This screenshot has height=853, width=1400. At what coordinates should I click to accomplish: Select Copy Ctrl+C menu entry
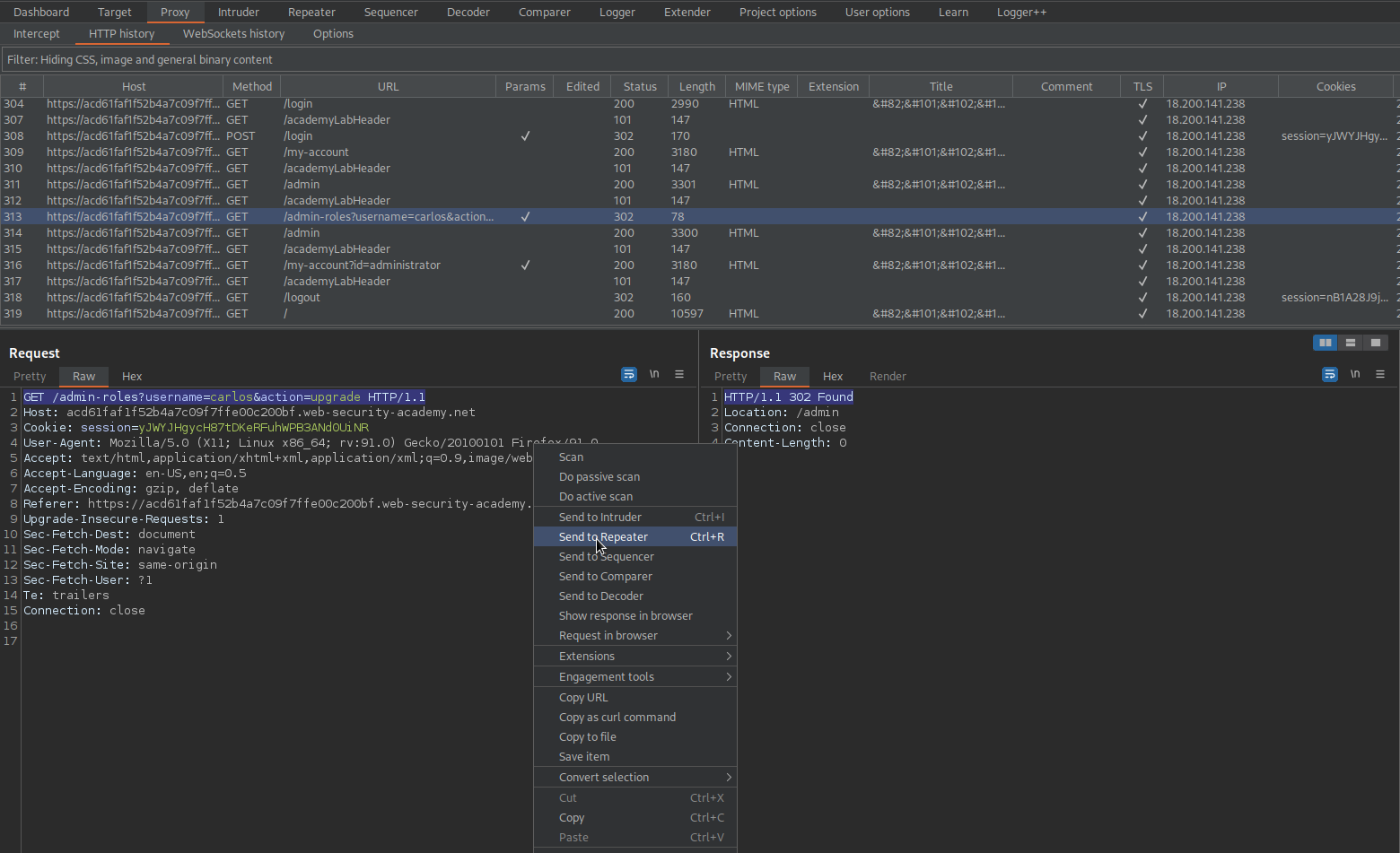coord(635,818)
